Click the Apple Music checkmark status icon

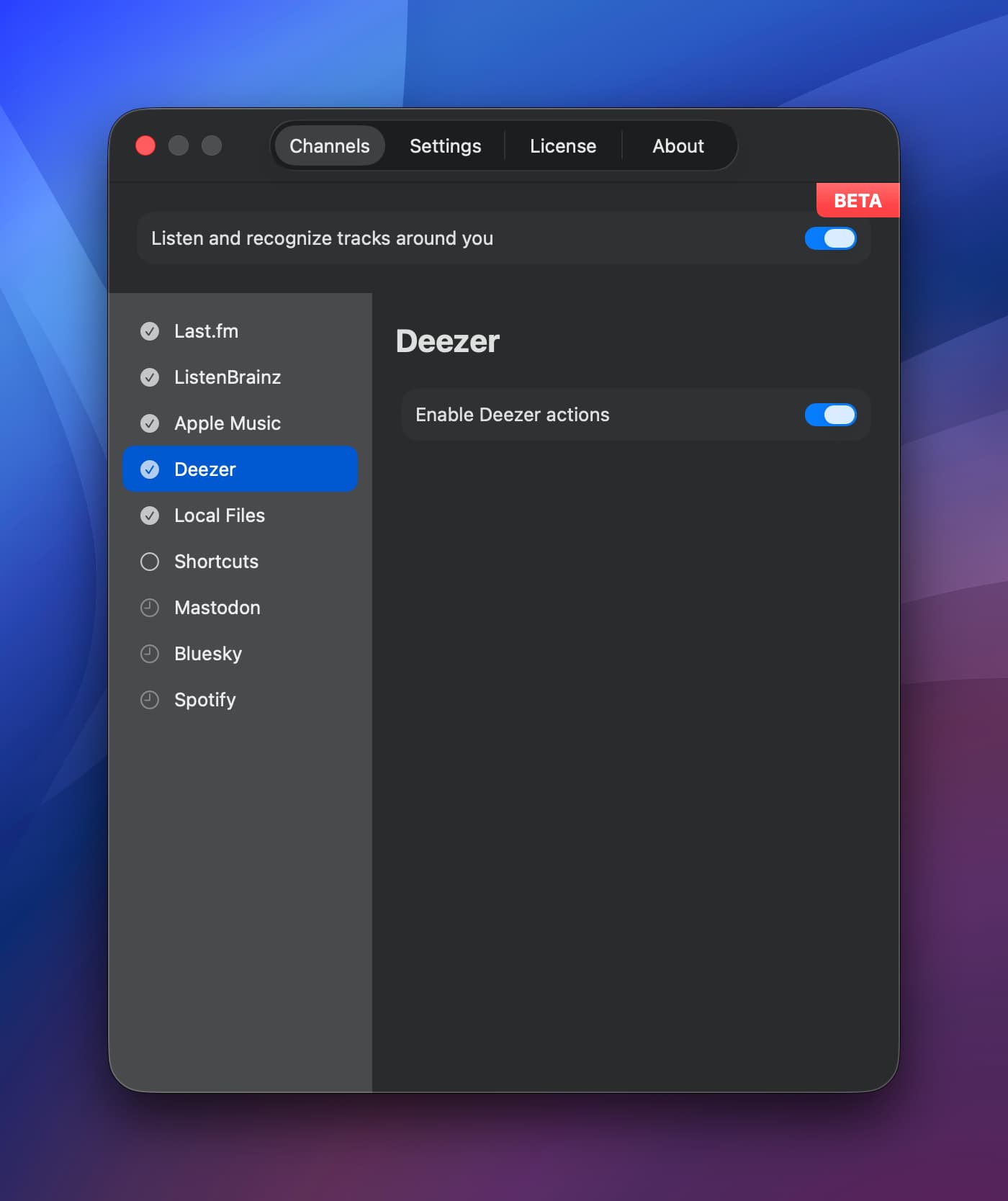pos(150,423)
